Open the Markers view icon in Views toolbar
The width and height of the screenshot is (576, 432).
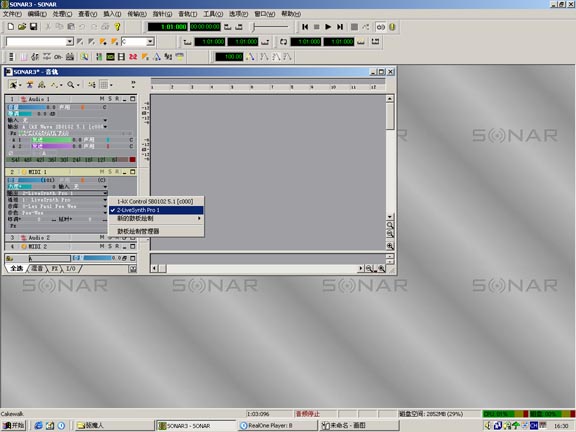[x=145, y=57]
